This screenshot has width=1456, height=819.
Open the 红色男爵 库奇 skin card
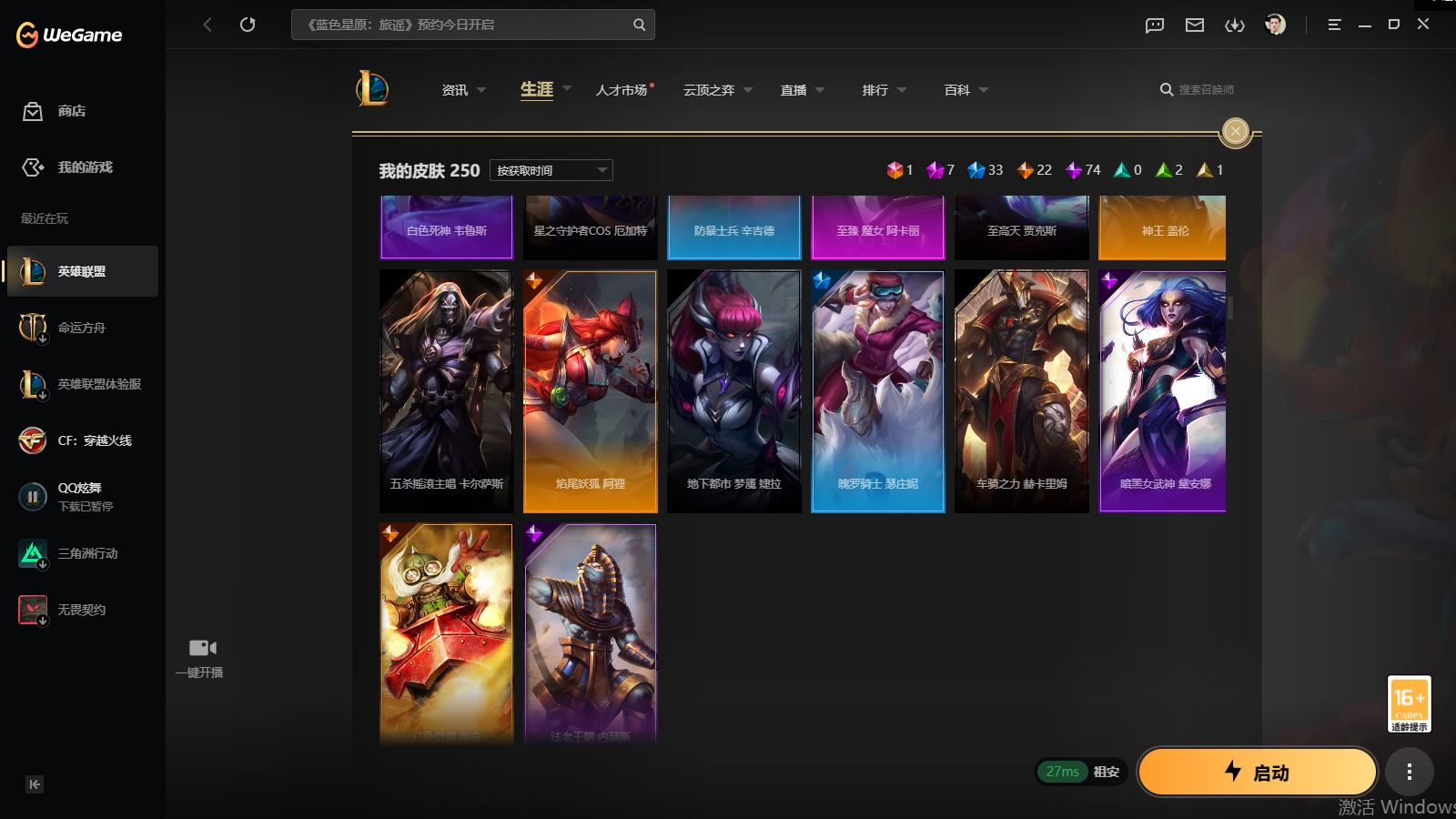447,634
